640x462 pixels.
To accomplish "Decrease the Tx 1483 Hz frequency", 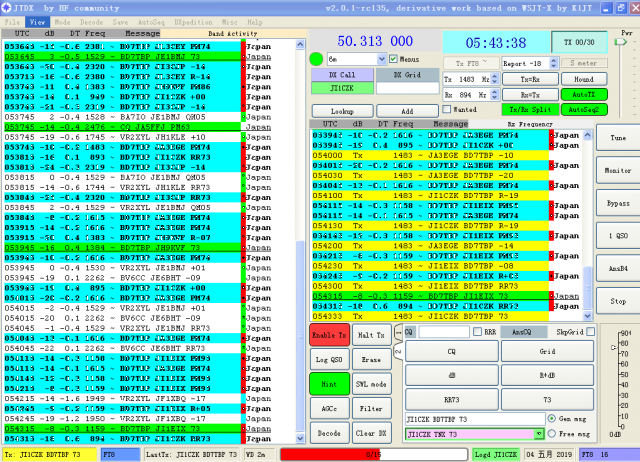I will click(x=494, y=82).
